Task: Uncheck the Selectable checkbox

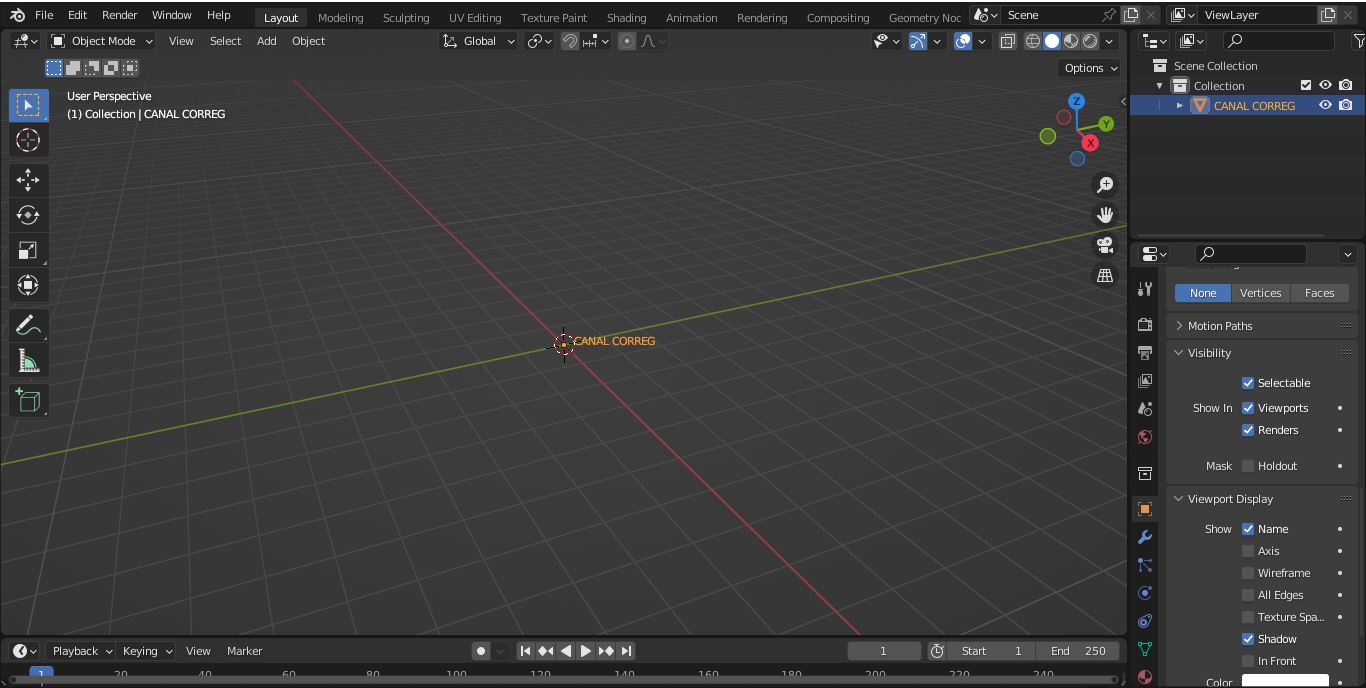Action: 1248,383
